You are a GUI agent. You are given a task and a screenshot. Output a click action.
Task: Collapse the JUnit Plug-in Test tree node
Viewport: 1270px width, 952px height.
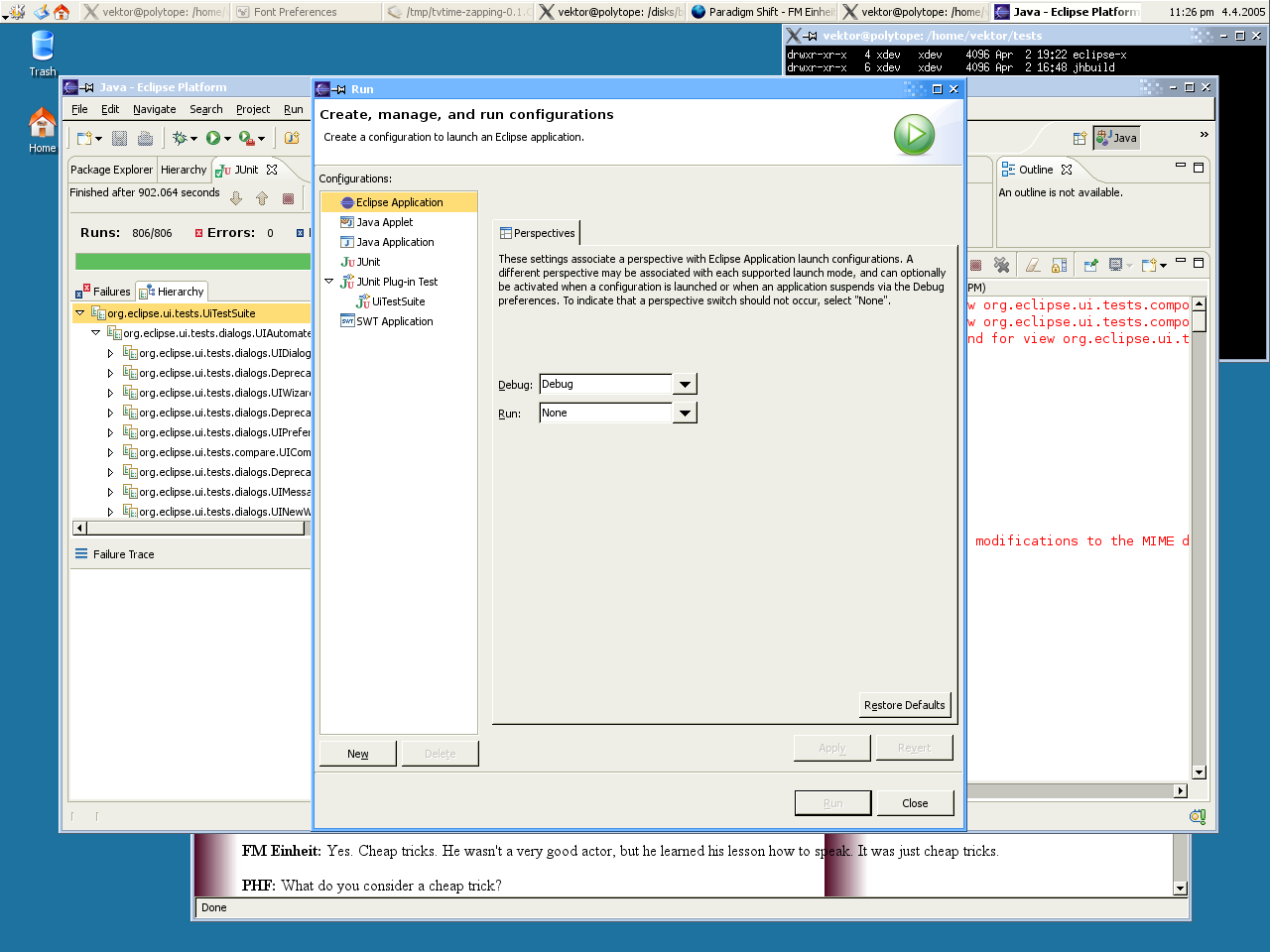click(x=329, y=282)
